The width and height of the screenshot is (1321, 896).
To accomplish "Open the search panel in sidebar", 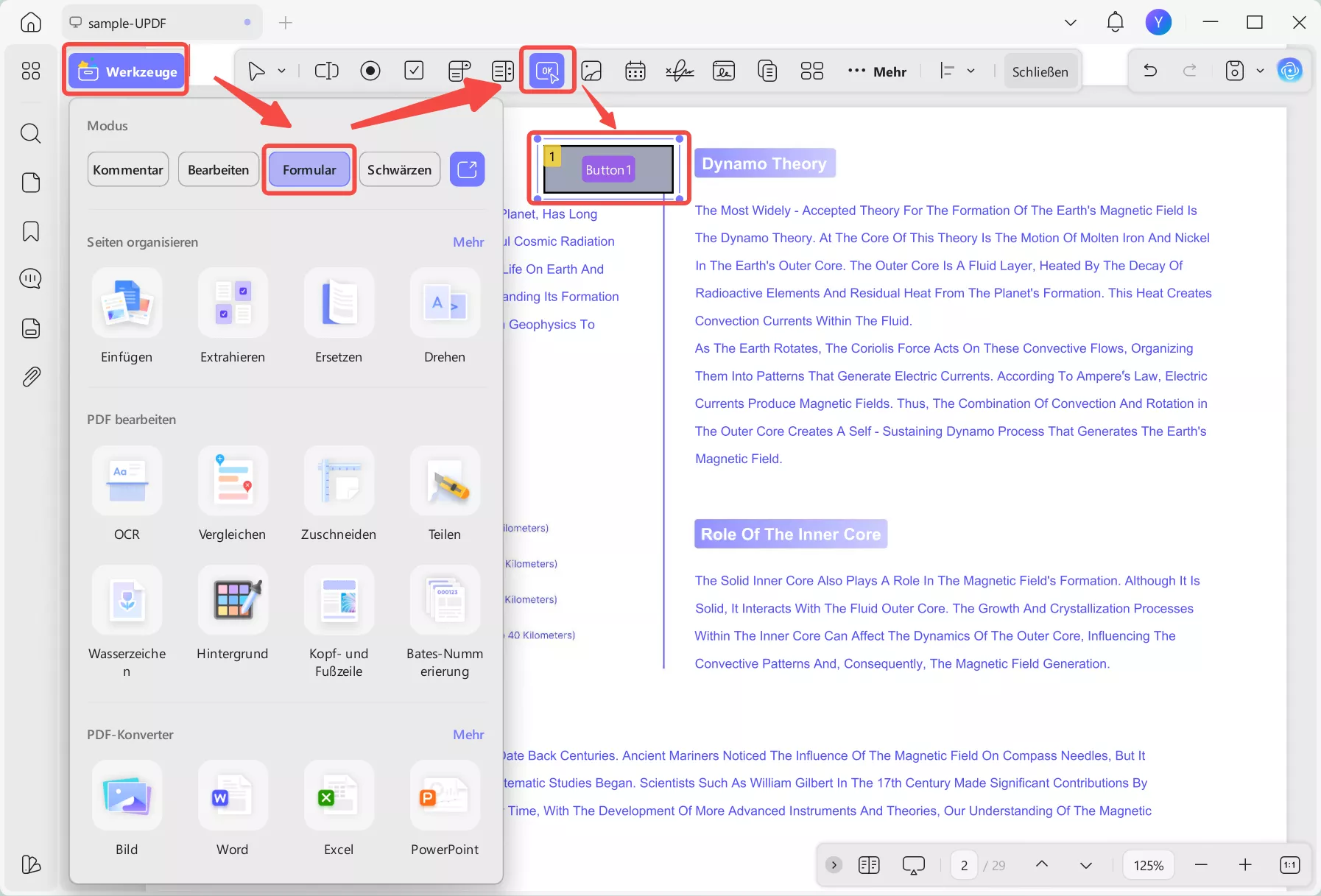I will (31, 133).
